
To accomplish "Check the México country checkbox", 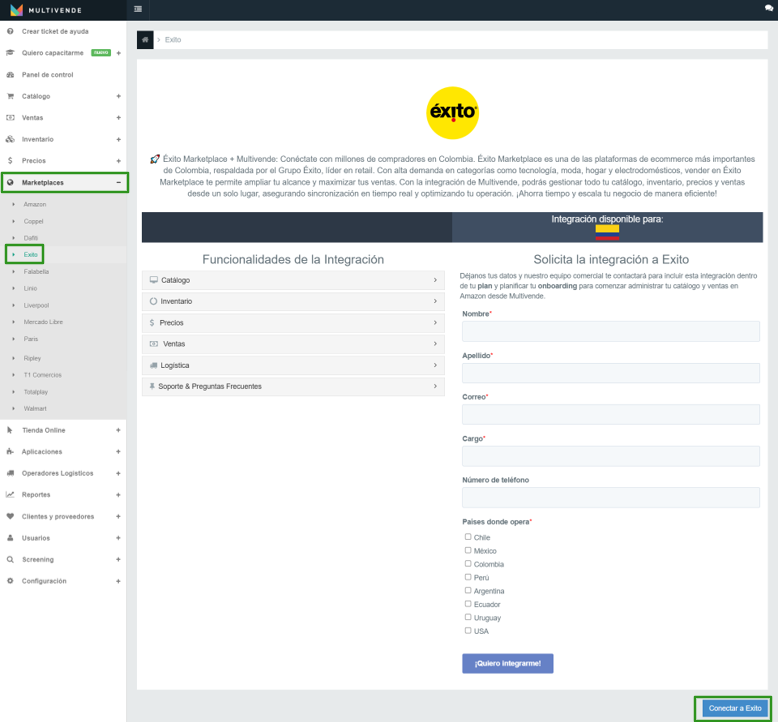I will tap(468, 550).
